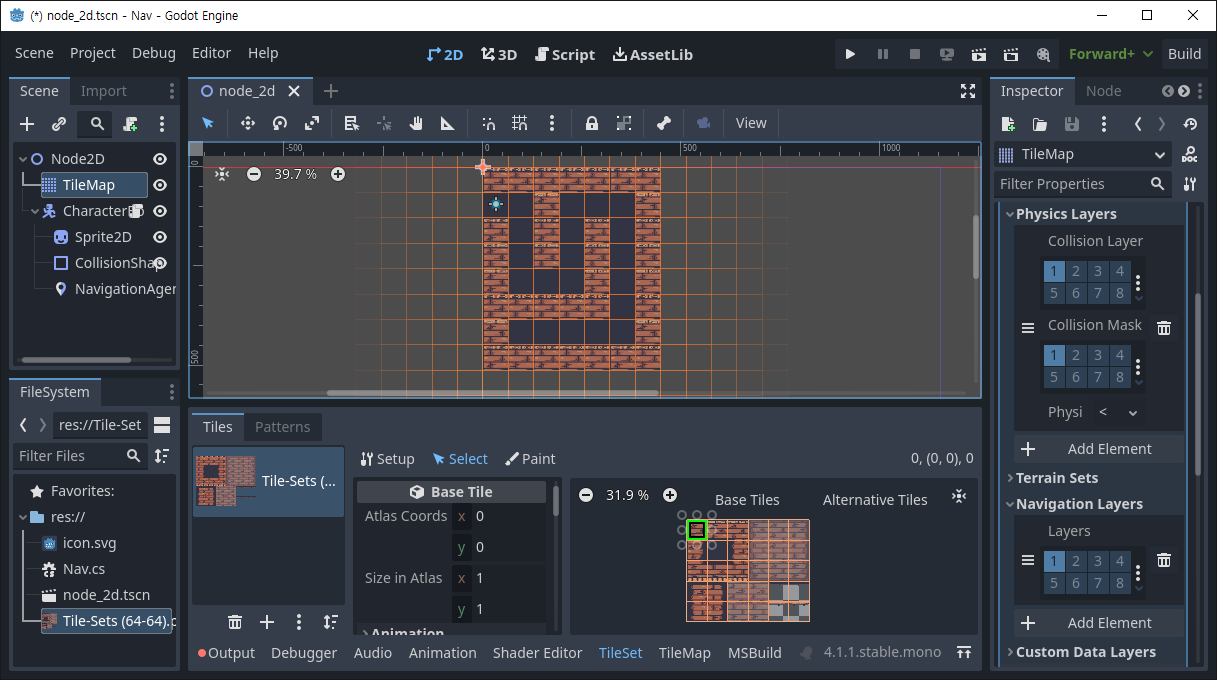
Task: Add a new tile set source
Action: (x=267, y=622)
